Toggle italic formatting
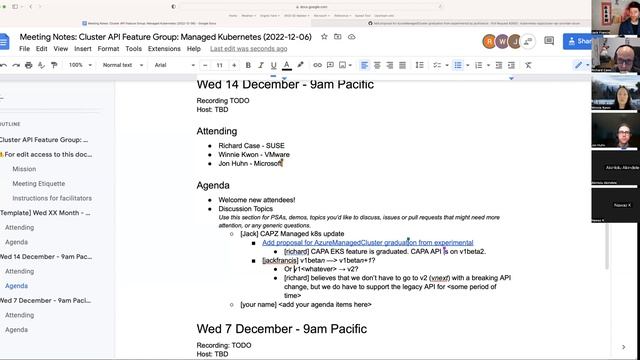 point(261,65)
